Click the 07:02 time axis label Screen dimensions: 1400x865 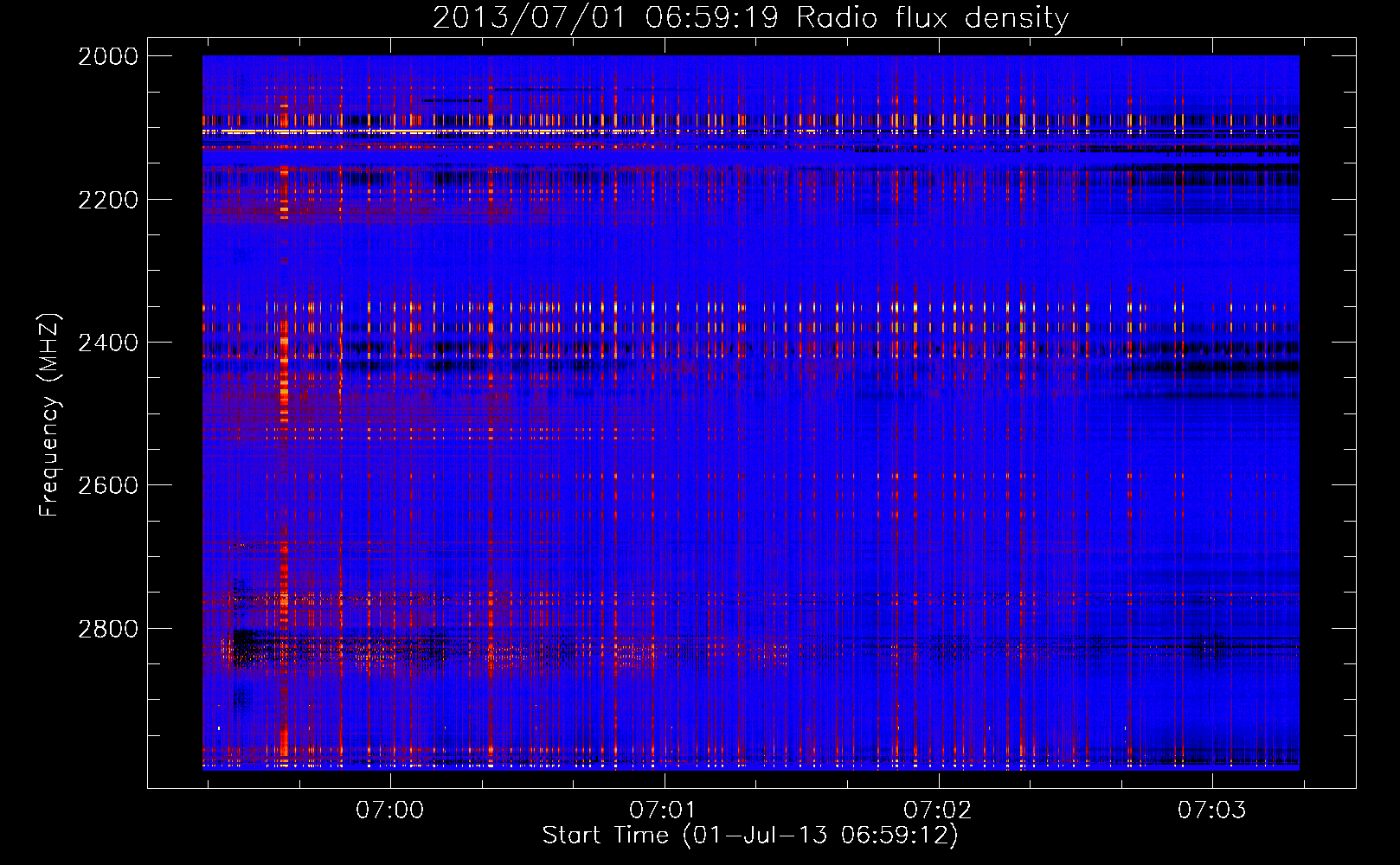coord(938,810)
